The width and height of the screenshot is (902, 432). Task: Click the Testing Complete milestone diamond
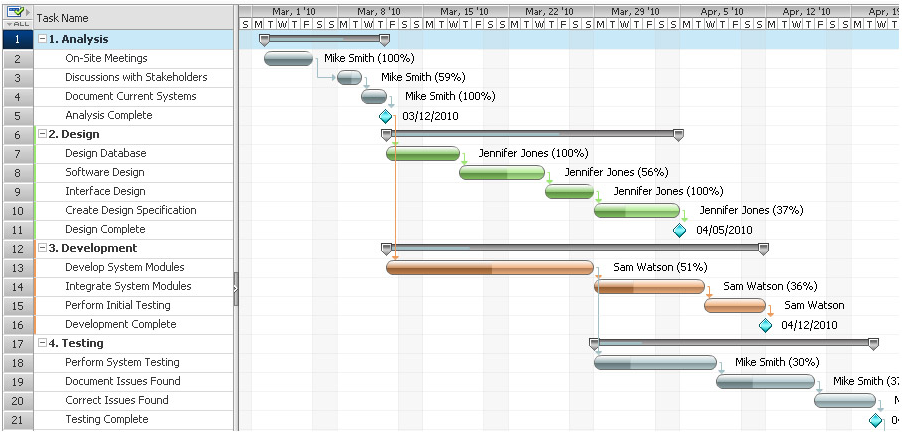click(875, 420)
